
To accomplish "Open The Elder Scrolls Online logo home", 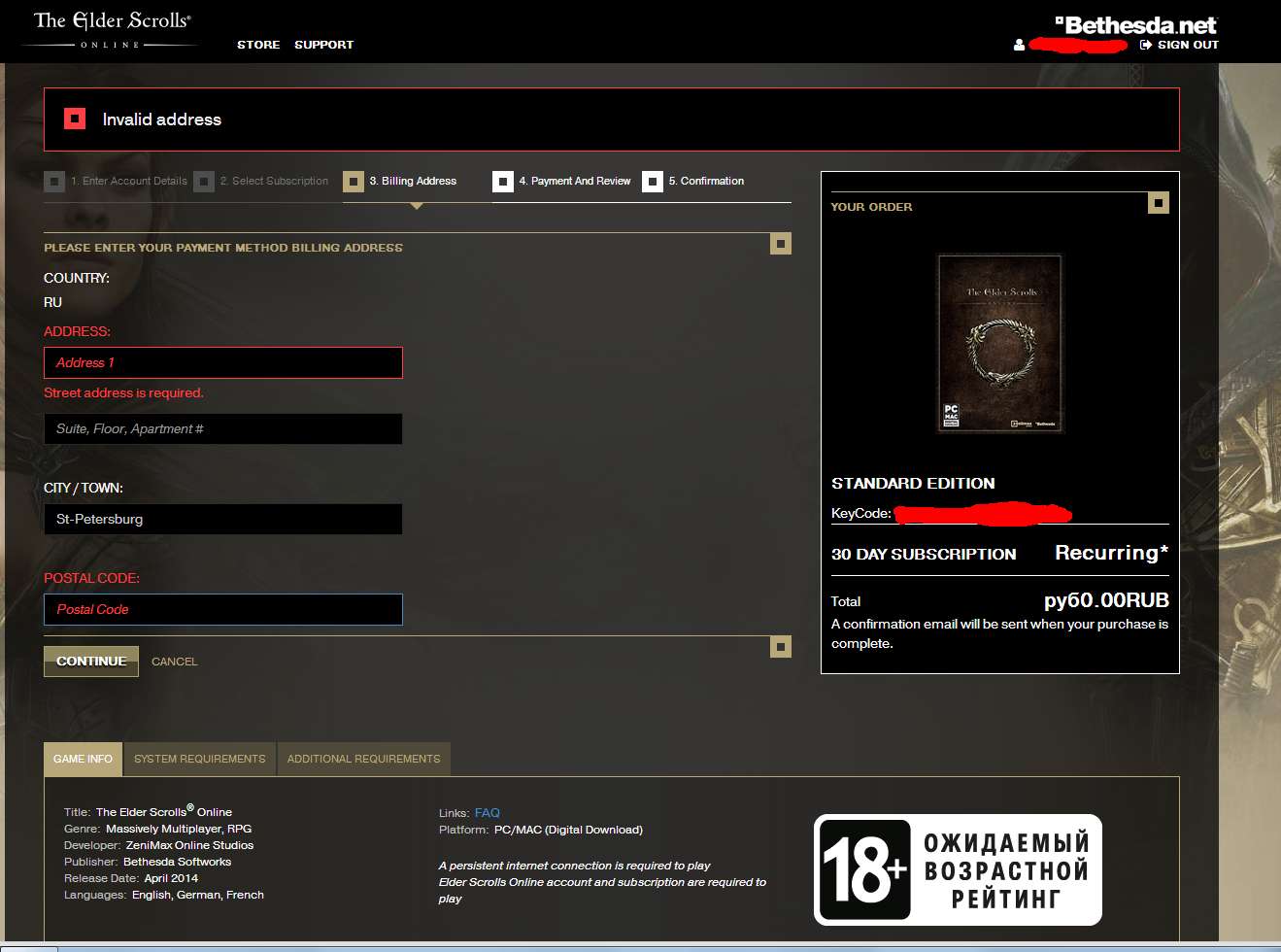I will click(x=113, y=29).
